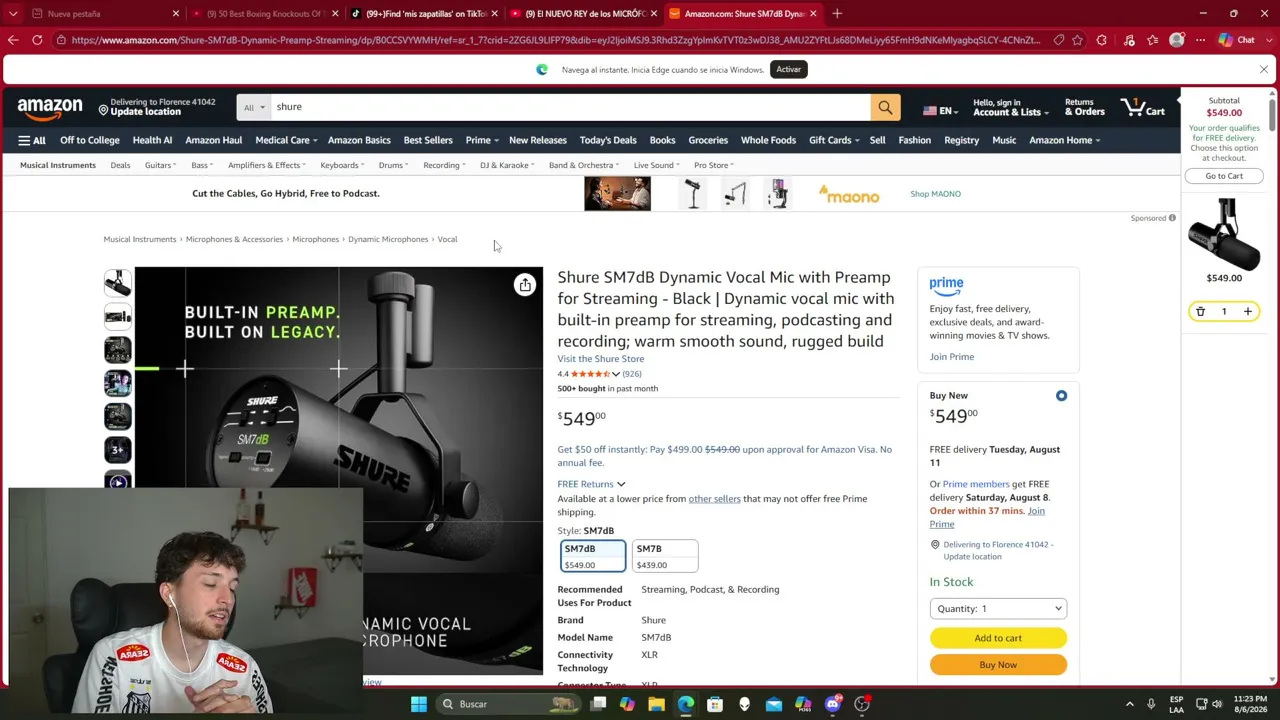Expand the Medical Care menu
The height and width of the screenshot is (720, 1280).
[286, 140]
